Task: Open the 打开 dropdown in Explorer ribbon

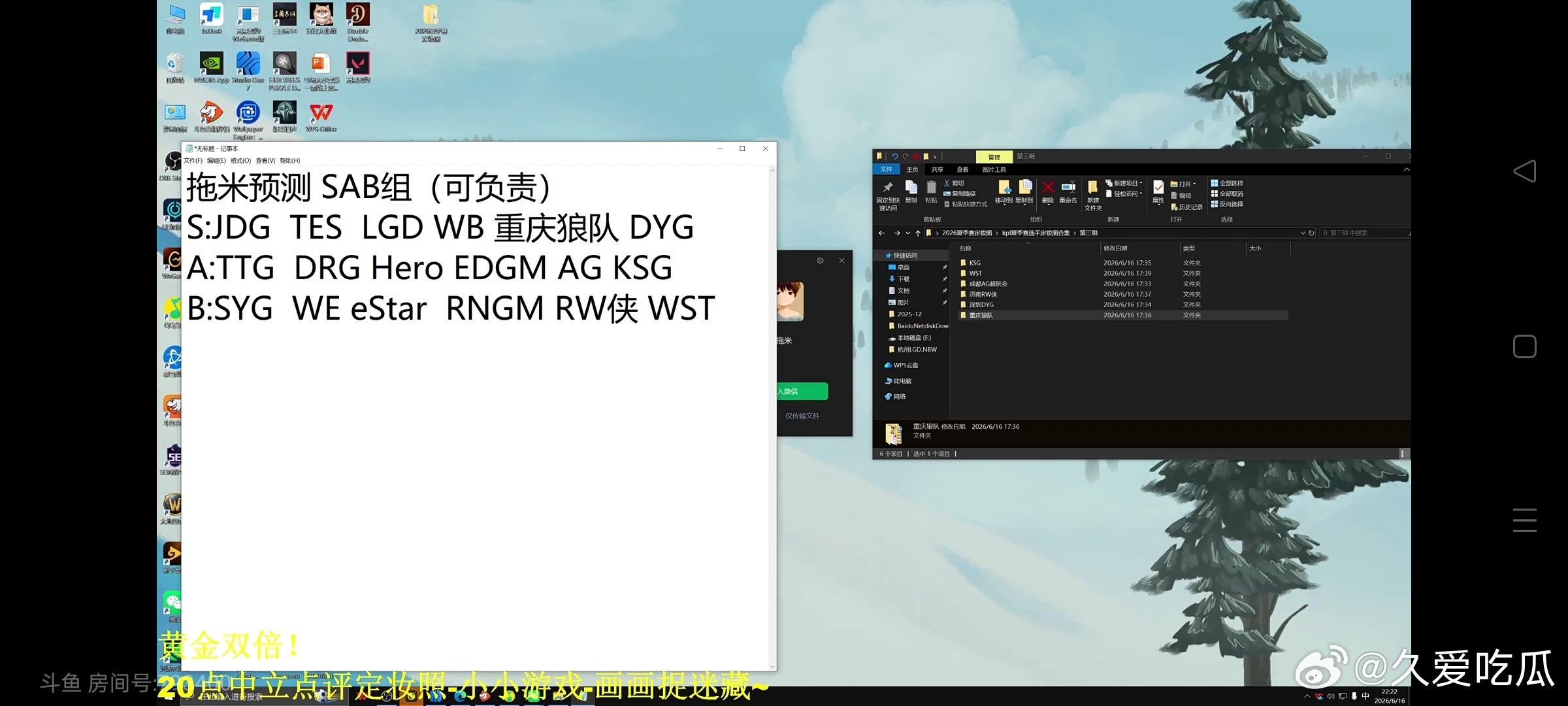Action: [1183, 184]
